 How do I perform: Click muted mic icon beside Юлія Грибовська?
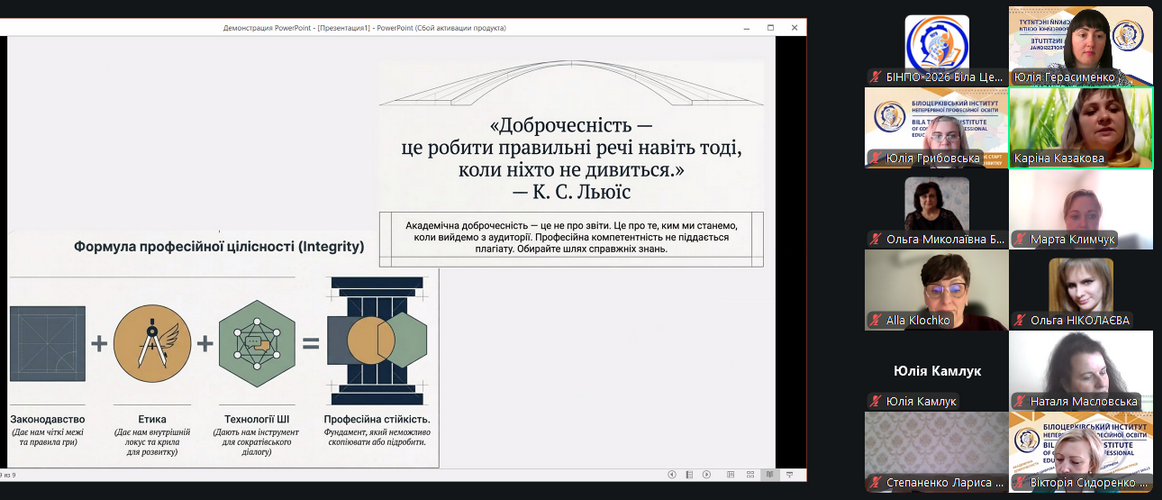pos(876,158)
